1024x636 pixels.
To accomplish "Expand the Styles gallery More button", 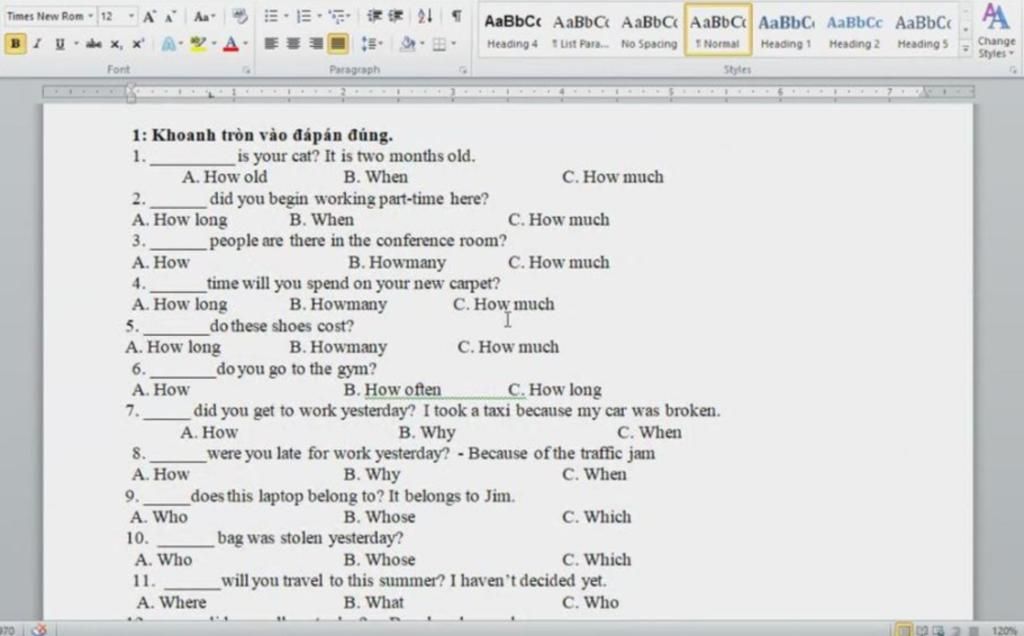I will point(965,48).
